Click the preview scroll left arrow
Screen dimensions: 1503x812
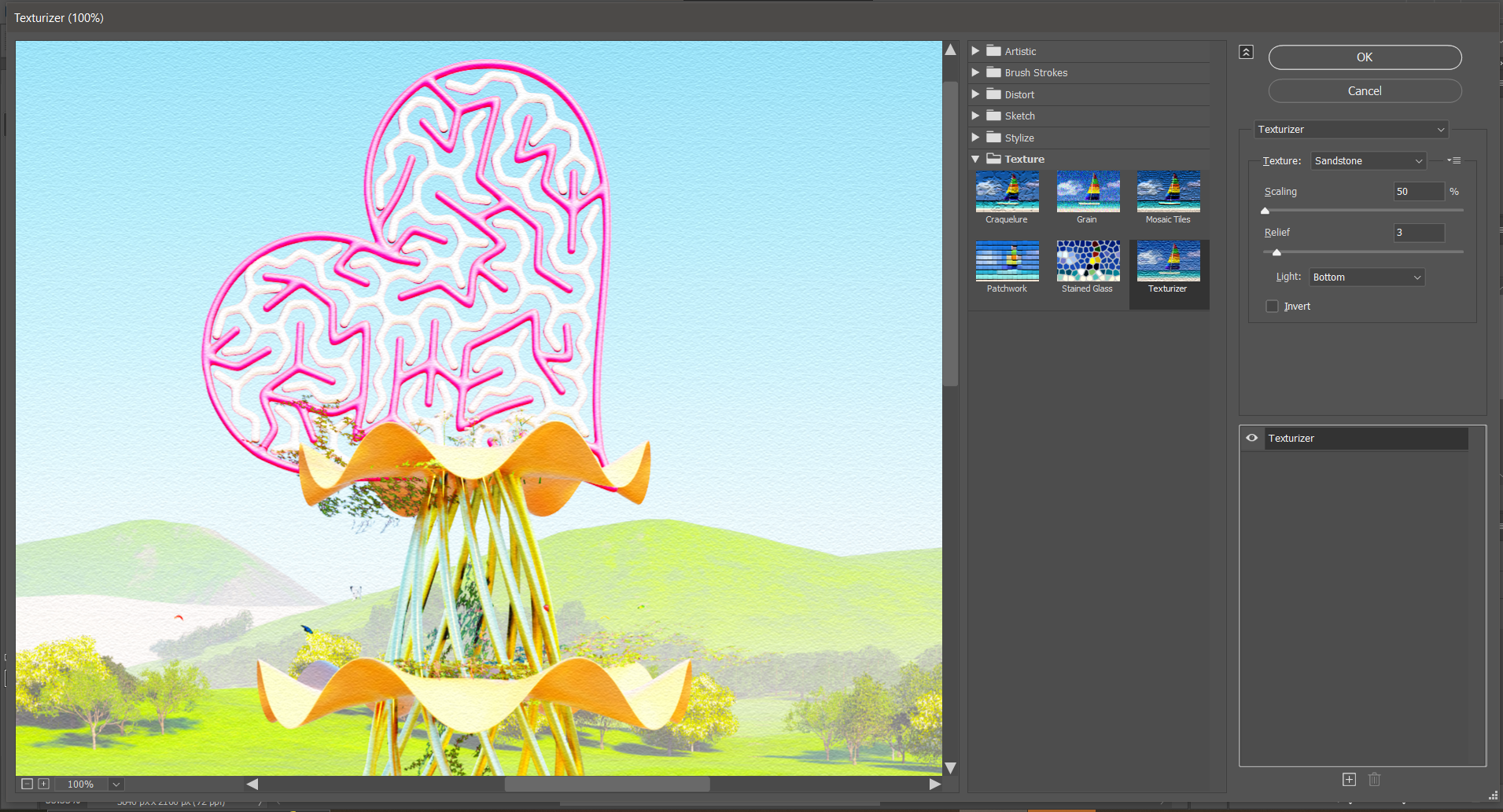(x=252, y=784)
